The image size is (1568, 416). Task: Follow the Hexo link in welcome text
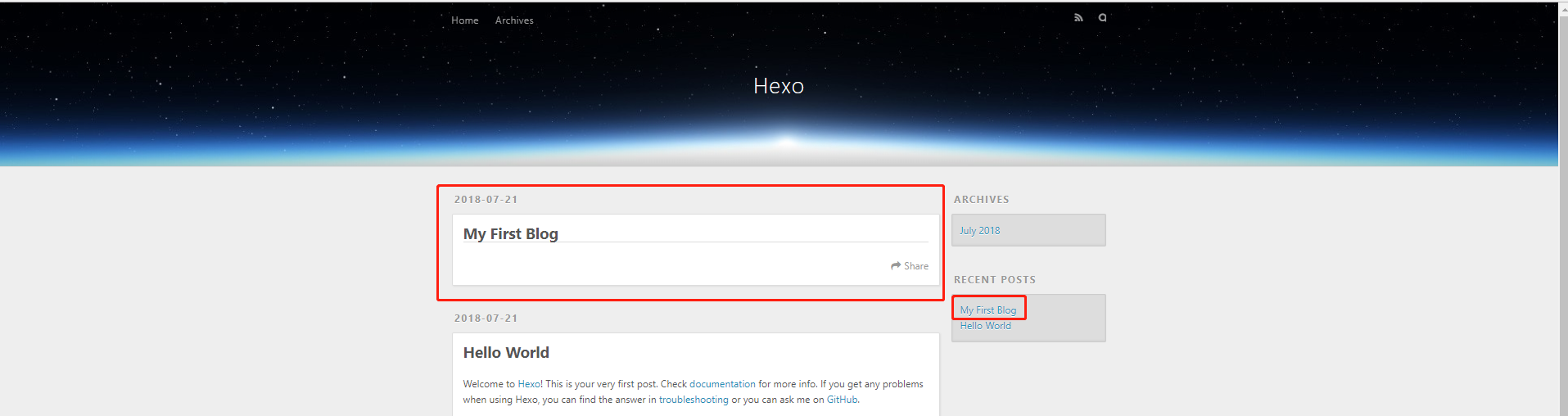[x=529, y=384]
